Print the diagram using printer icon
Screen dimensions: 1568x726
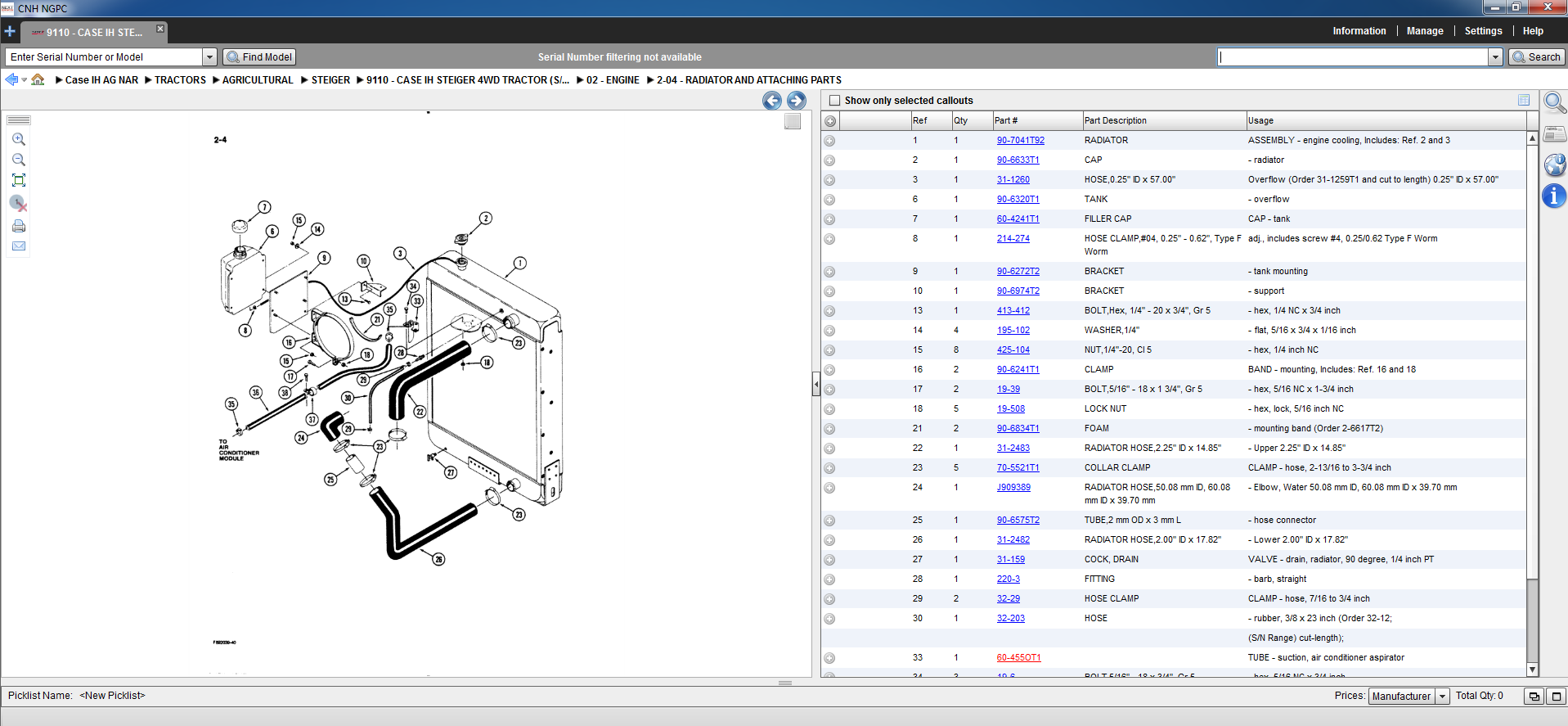[19, 226]
